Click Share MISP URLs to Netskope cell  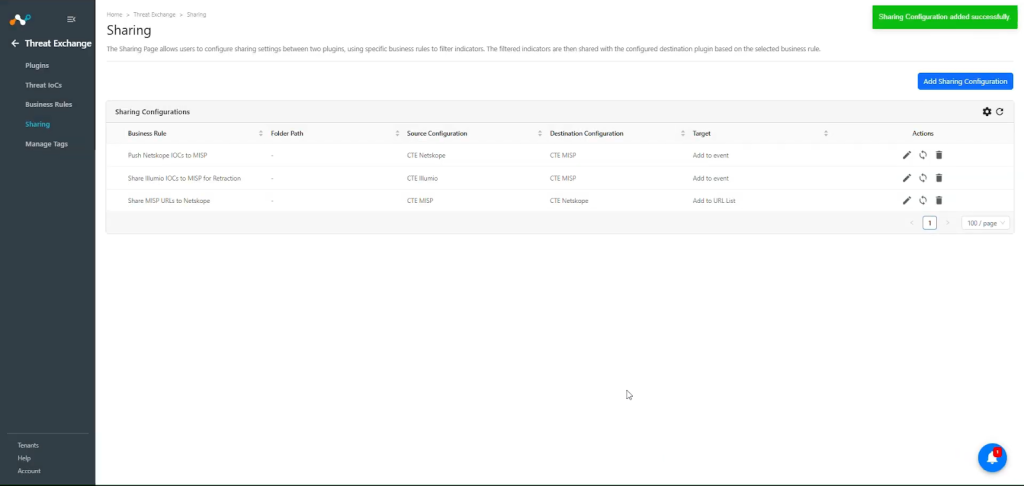tap(168, 201)
